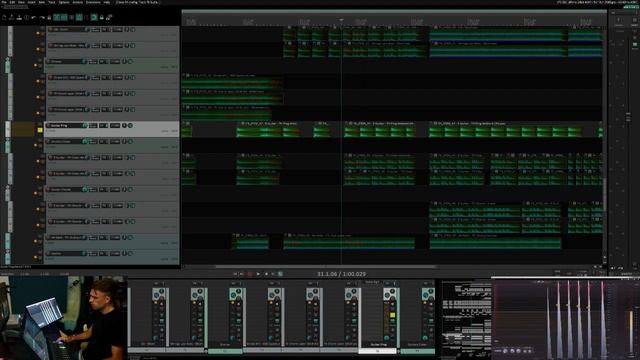Start playback with the transport Play button

(258, 274)
